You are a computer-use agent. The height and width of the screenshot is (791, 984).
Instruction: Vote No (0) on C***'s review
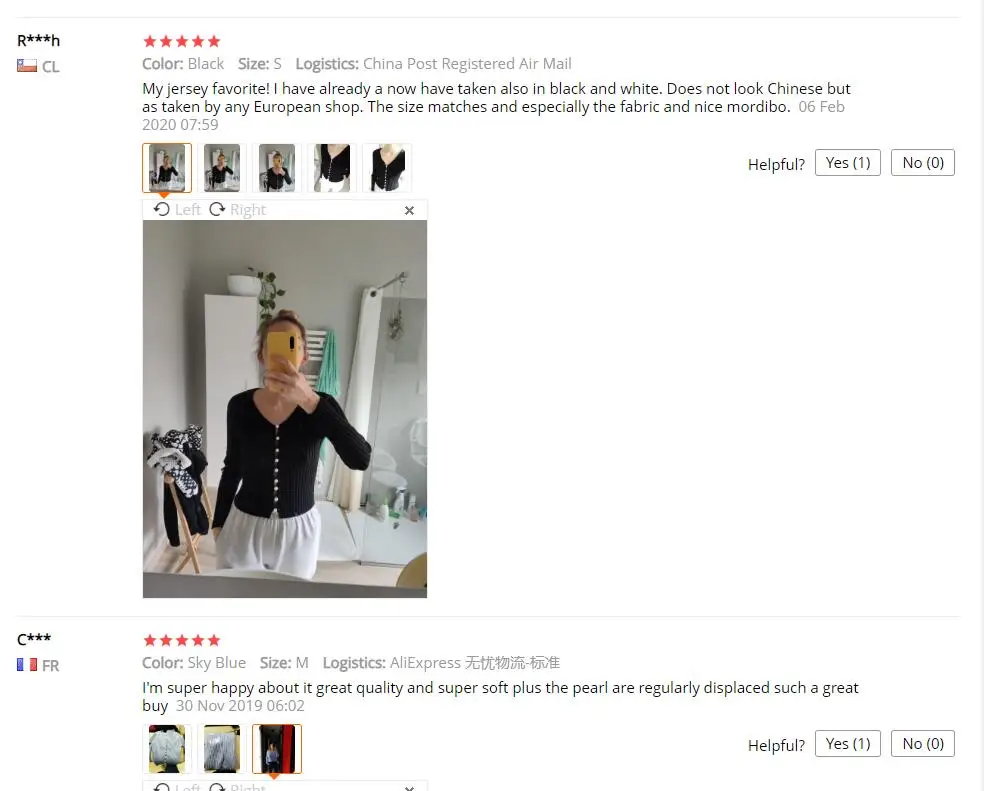pyautogui.click(x=923, y=743)
